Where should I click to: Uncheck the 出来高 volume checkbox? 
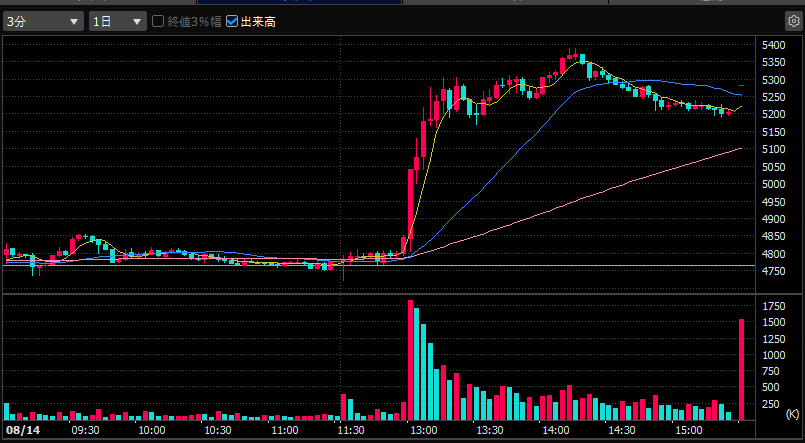pyautogui.click(x=232, y=21)
